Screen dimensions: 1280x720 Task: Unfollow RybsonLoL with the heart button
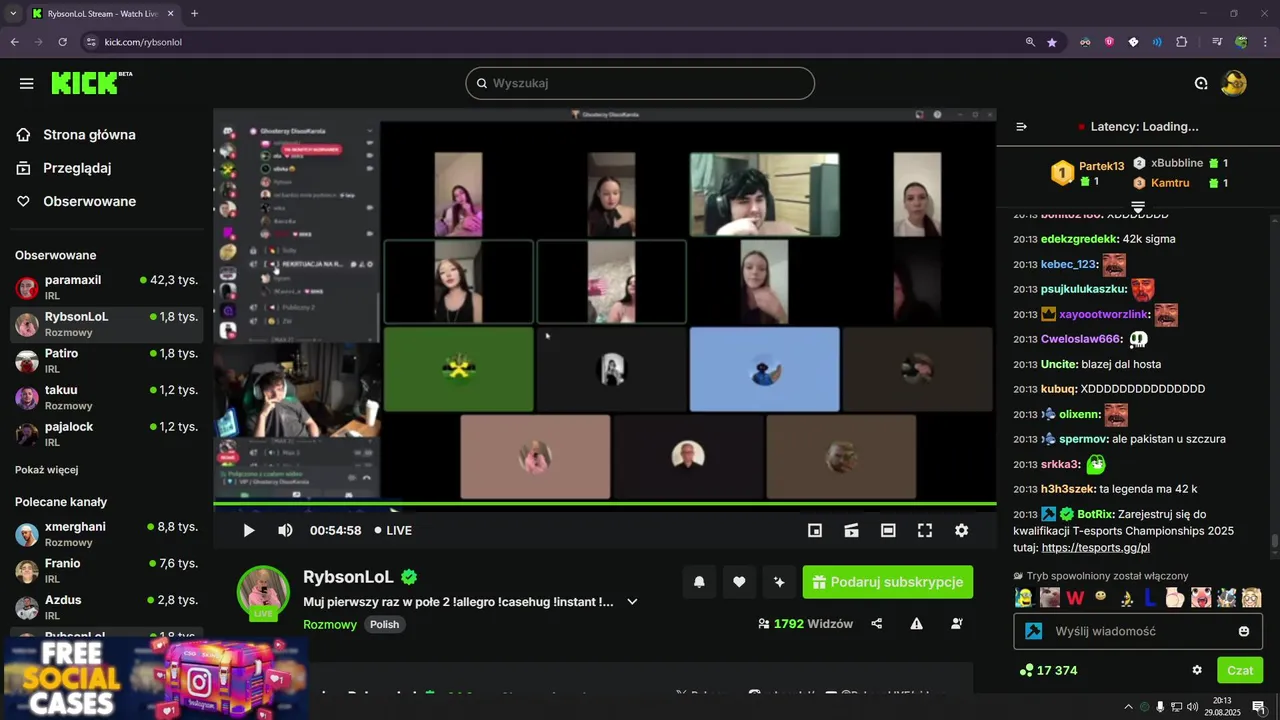[739, 582]
